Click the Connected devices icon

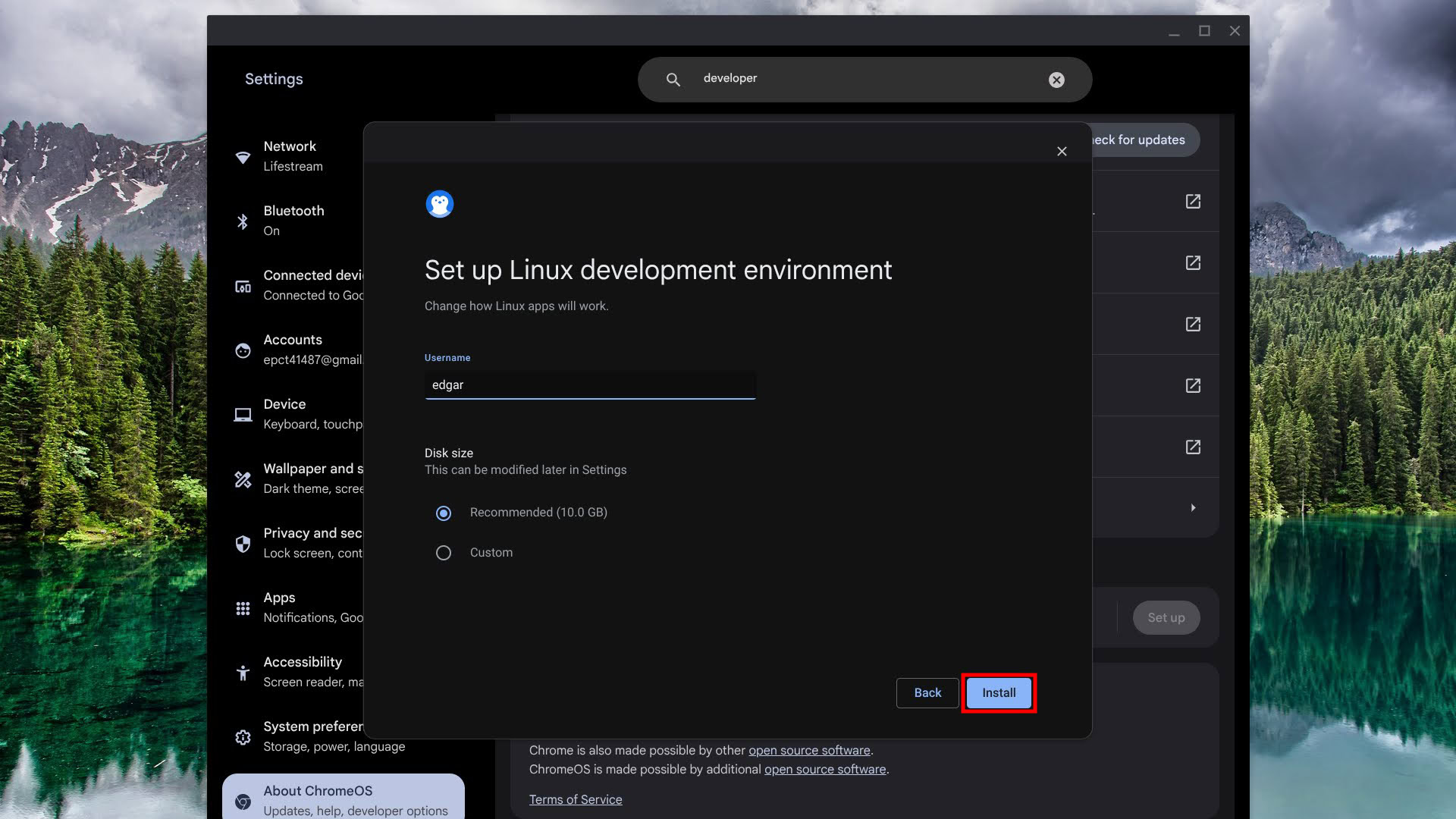(243, 287)
